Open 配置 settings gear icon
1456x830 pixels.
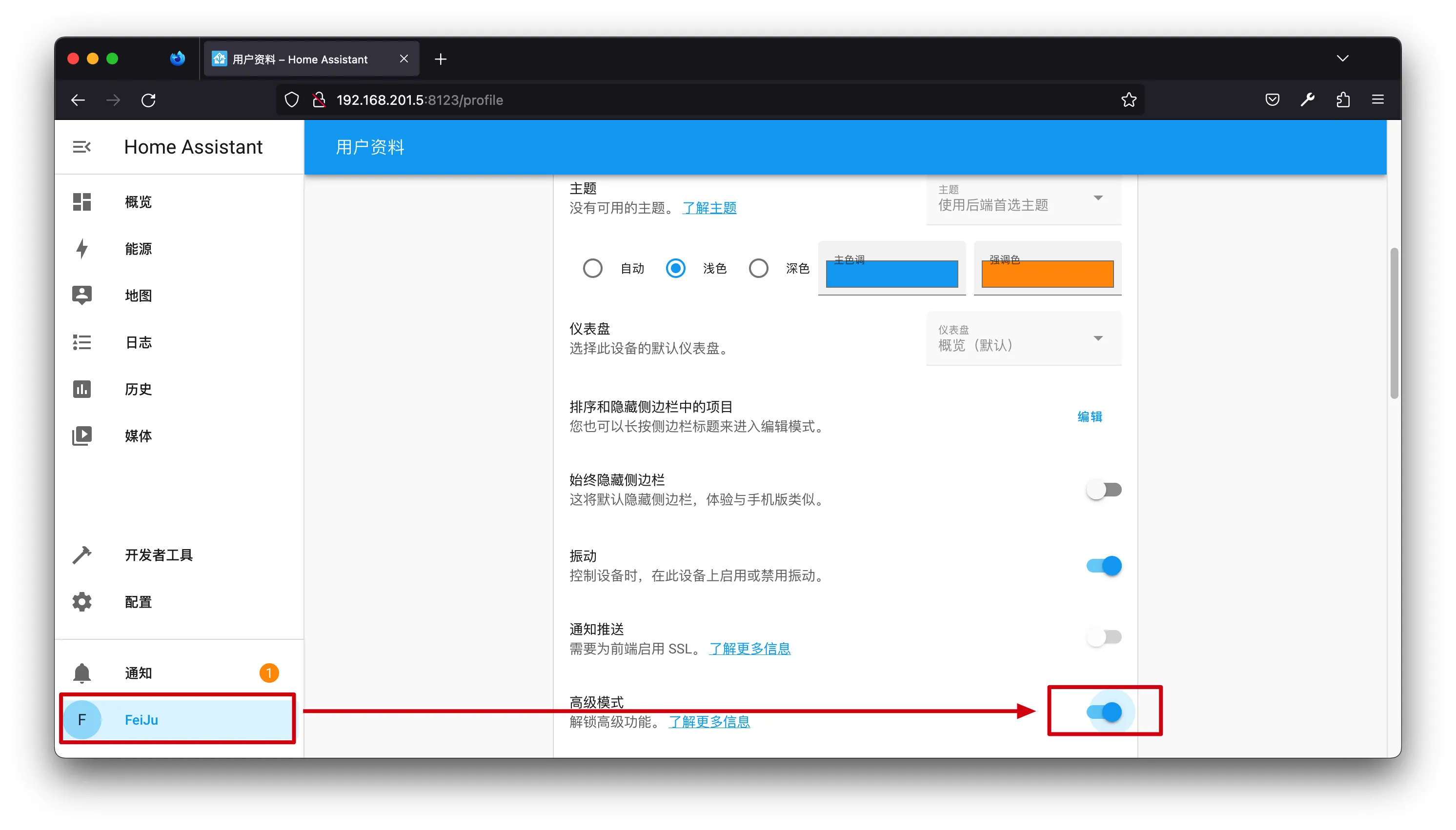click(81, 601)
